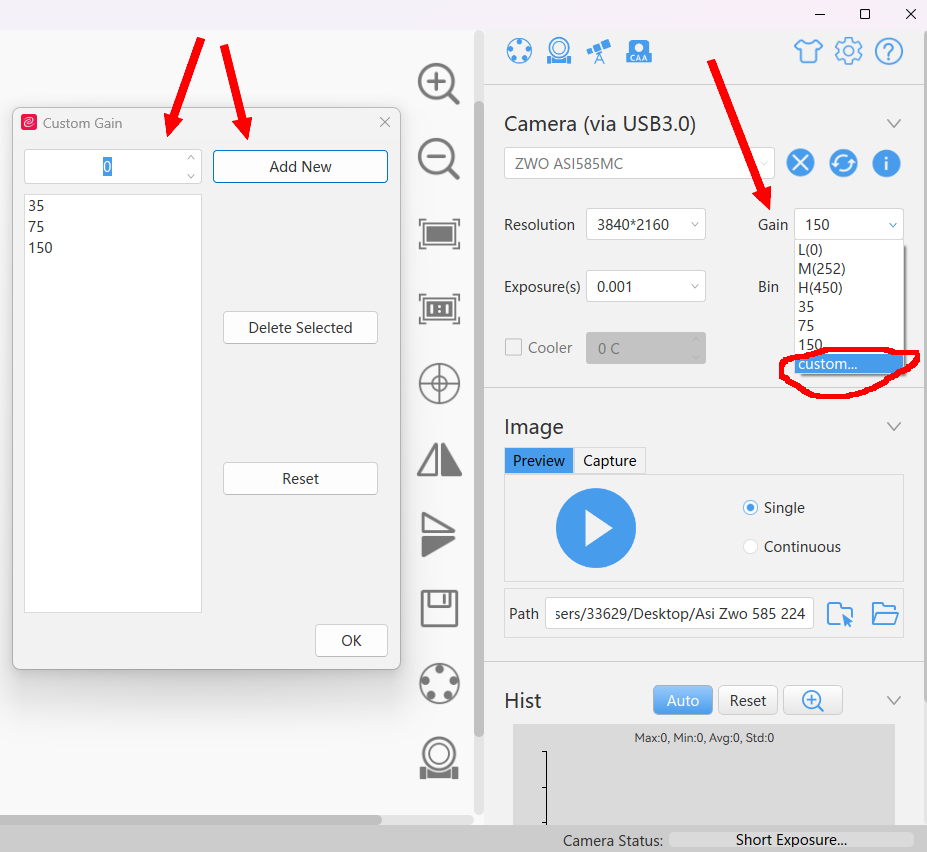Open blue filter wheel panel icon
The image size is (927, 852).
(x=519, y=51)
